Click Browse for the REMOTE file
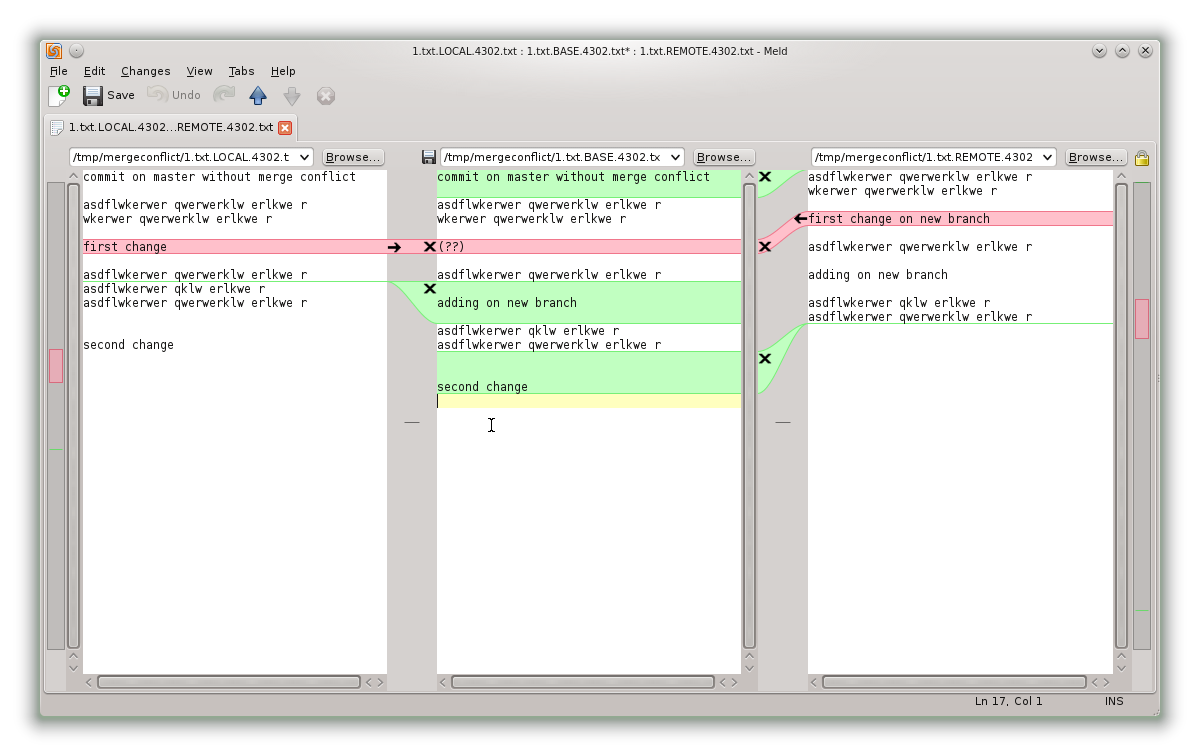This screenshot has width=1200, height=756. tap(1096, 157)
